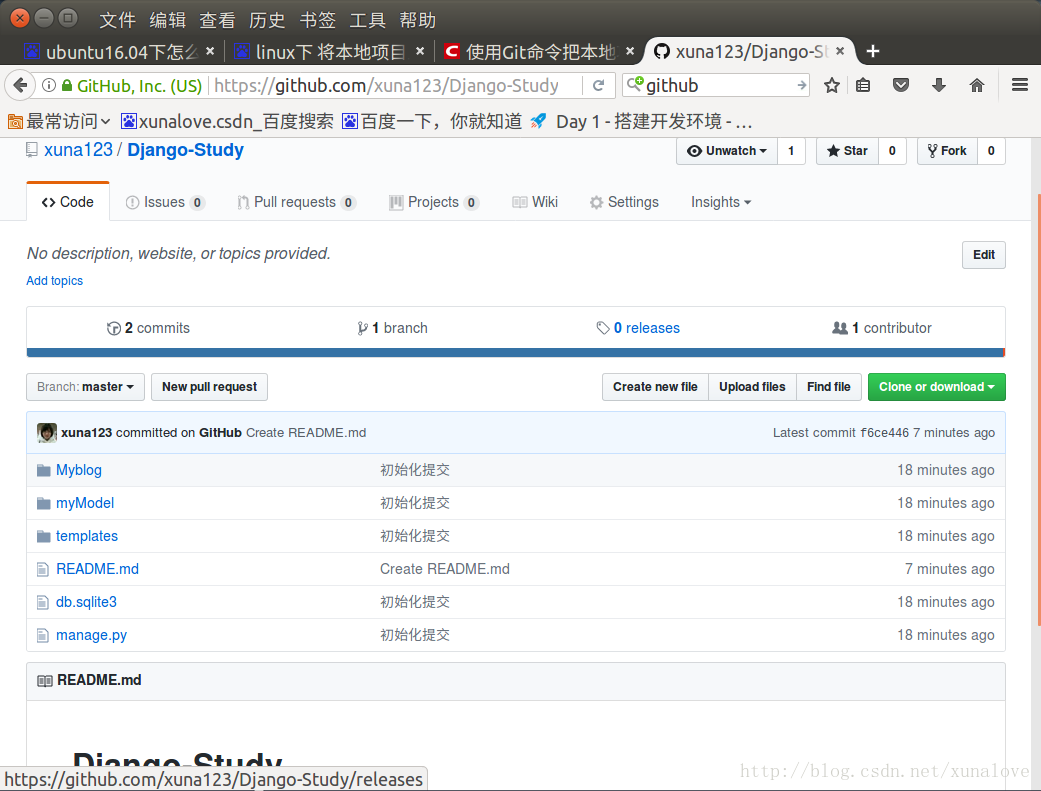Open the 帮助 menu

[418, 20]
